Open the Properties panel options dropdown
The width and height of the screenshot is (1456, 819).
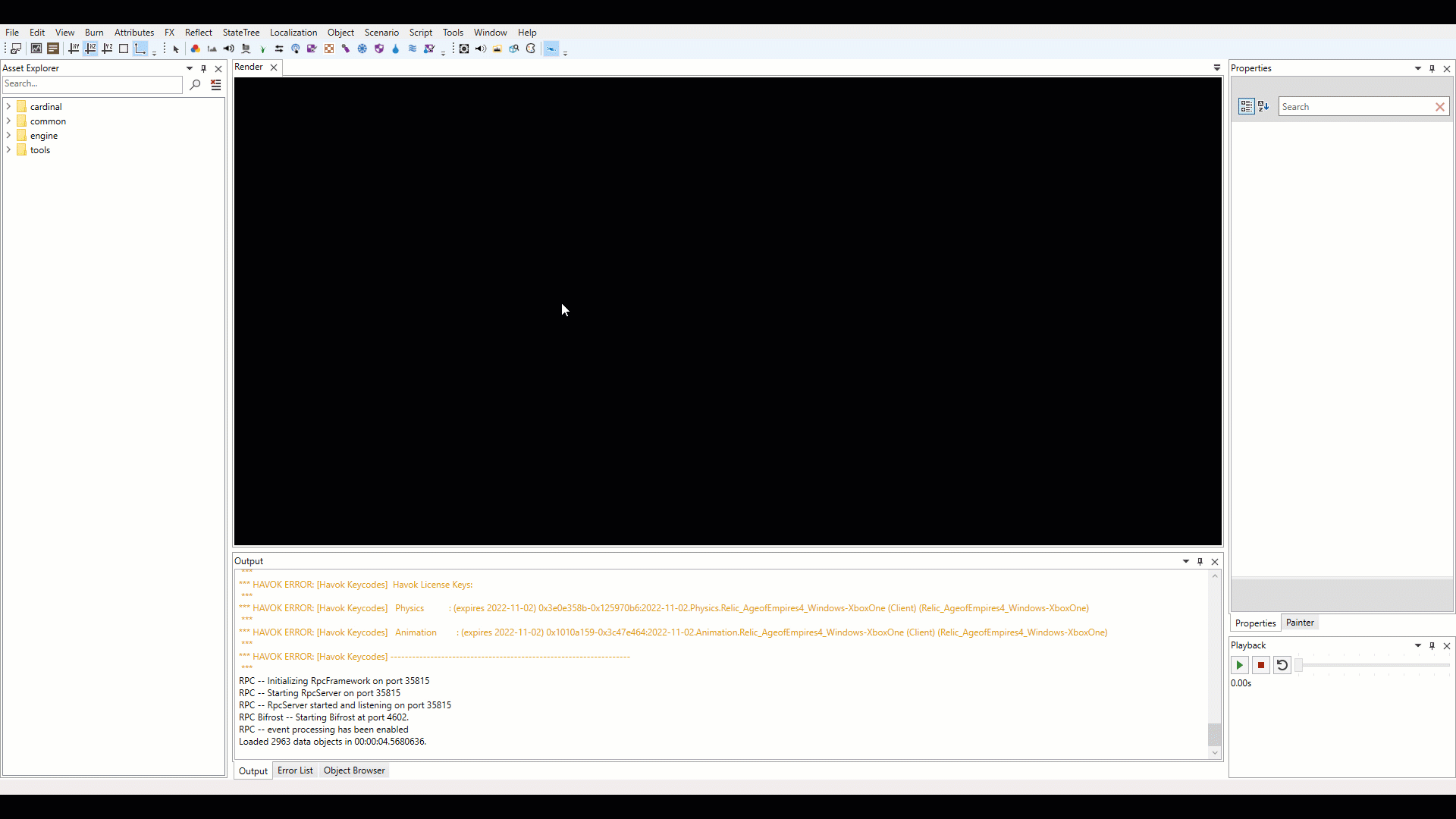tap(1417, 68)
